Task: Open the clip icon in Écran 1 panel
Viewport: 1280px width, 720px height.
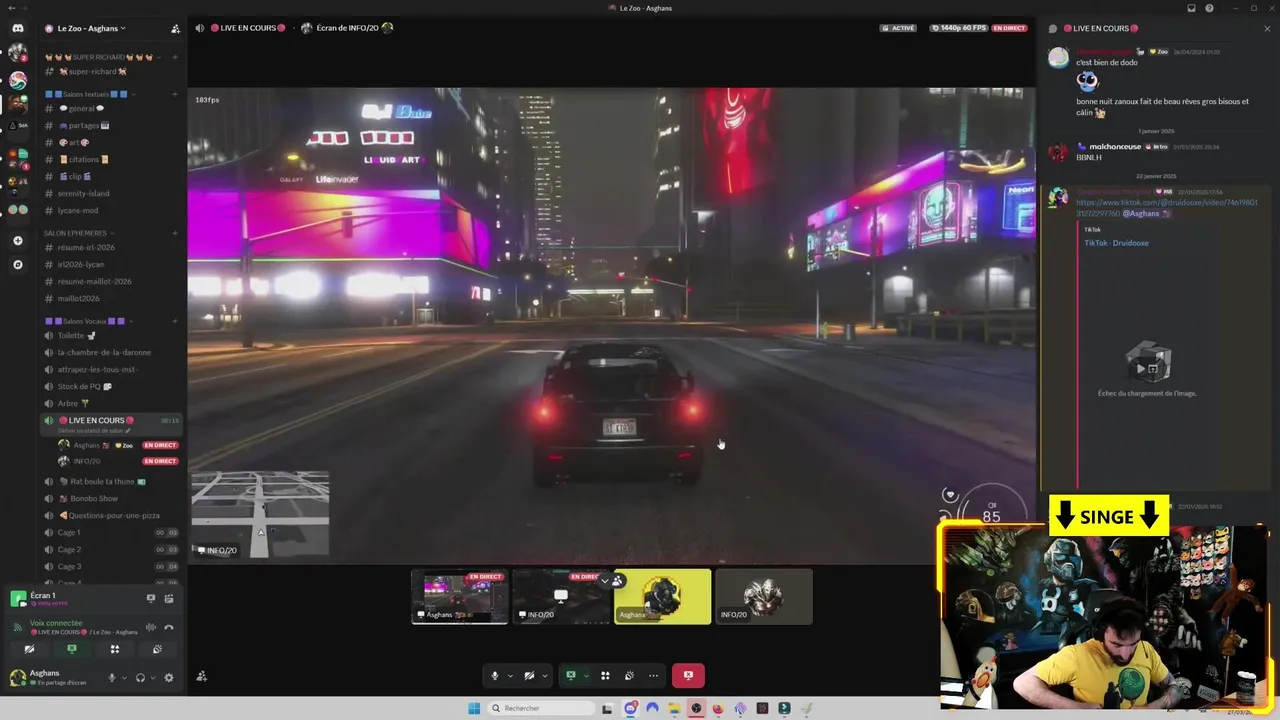Action: click(x=169, y=598)
